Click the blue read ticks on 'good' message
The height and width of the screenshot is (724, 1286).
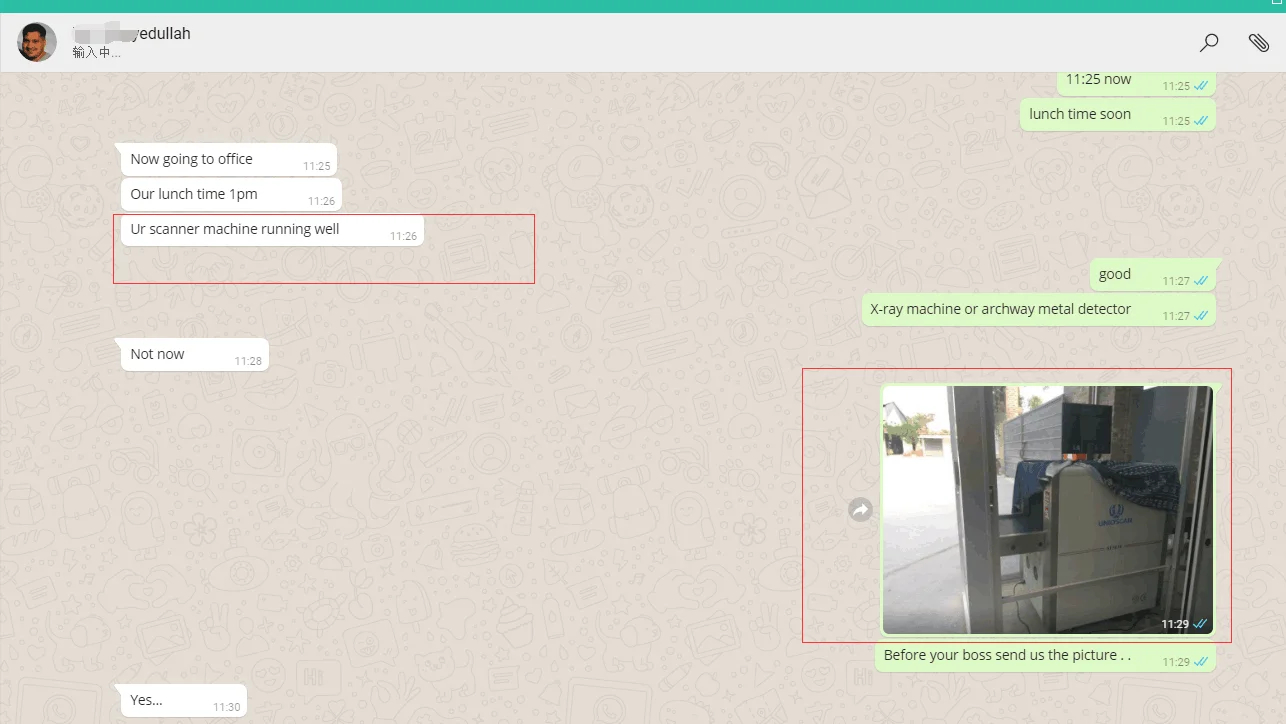(1201, 281)
